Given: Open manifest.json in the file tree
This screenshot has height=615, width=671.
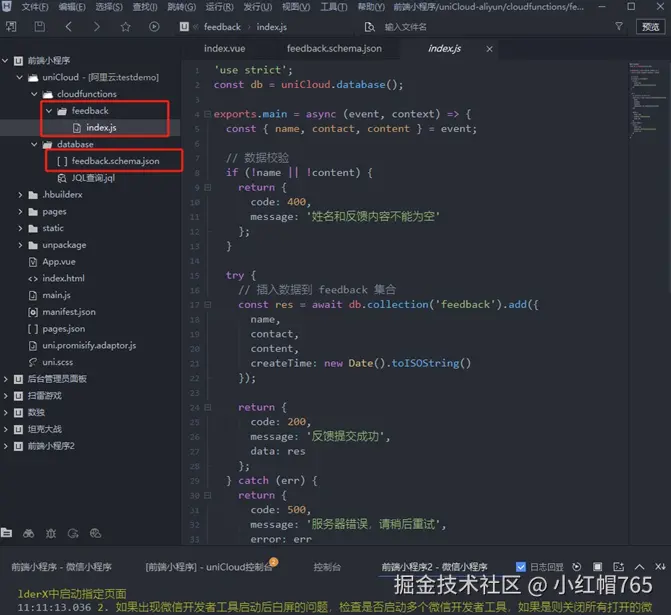Looking at the screenshot, I should [69, 312].
